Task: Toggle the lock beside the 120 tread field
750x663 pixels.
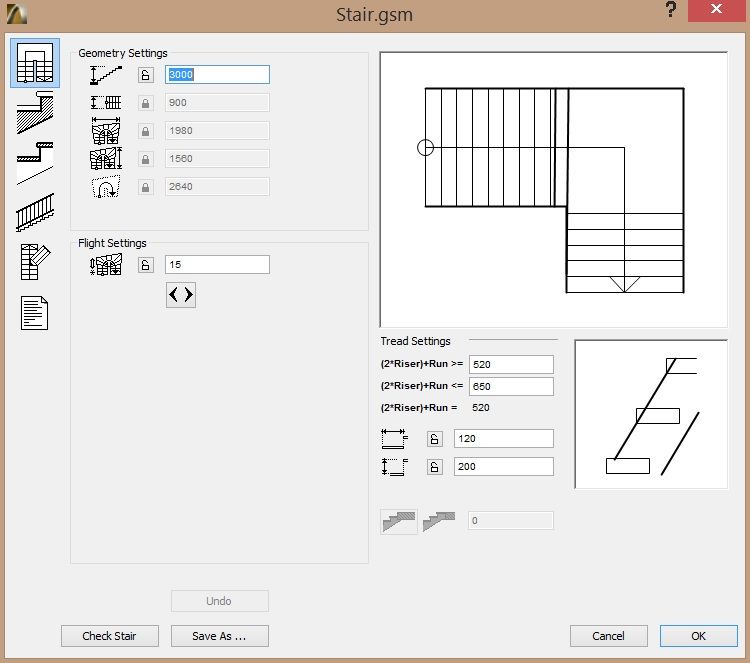Action: coord(434,439)
